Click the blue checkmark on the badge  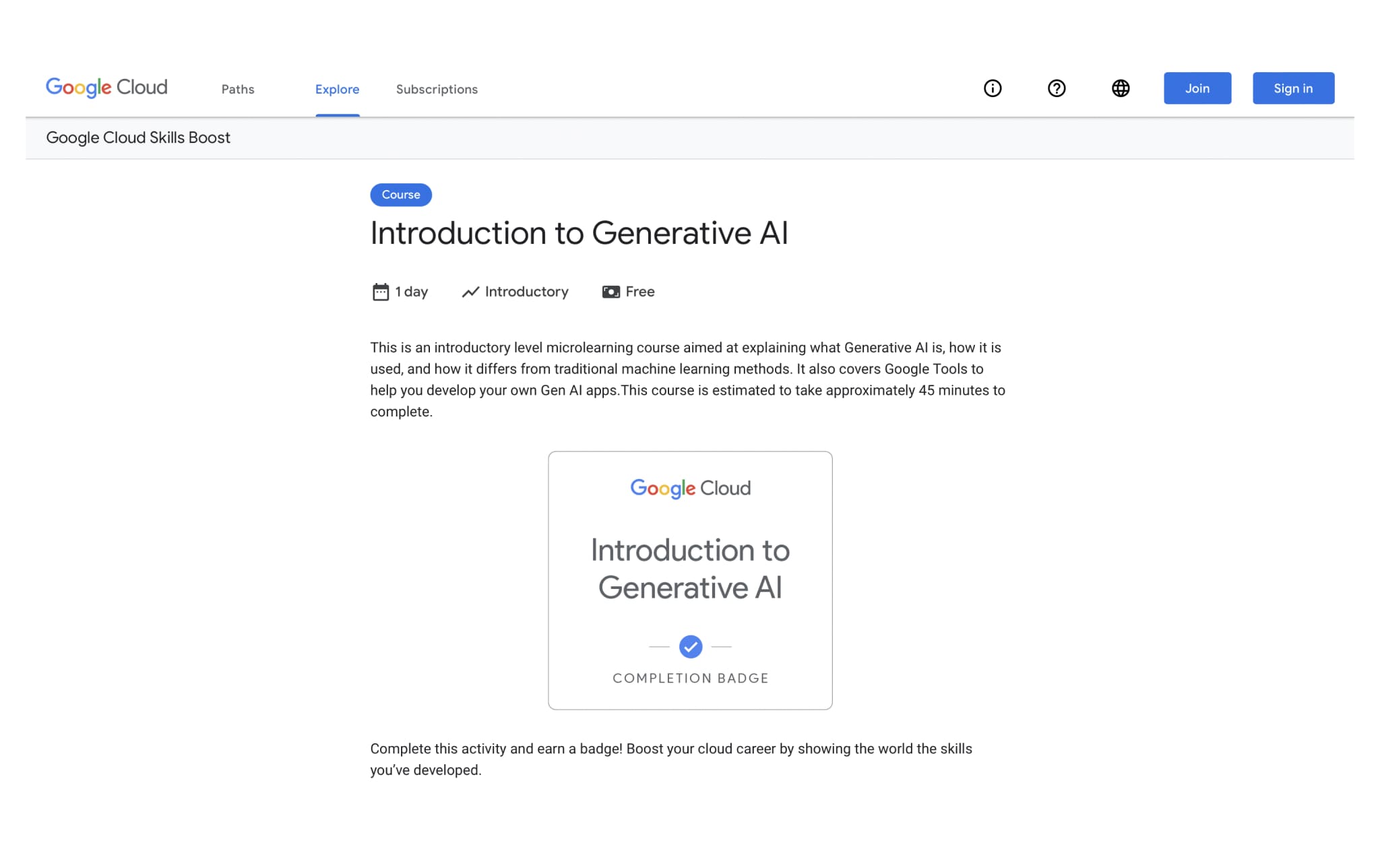click(691, 647)
